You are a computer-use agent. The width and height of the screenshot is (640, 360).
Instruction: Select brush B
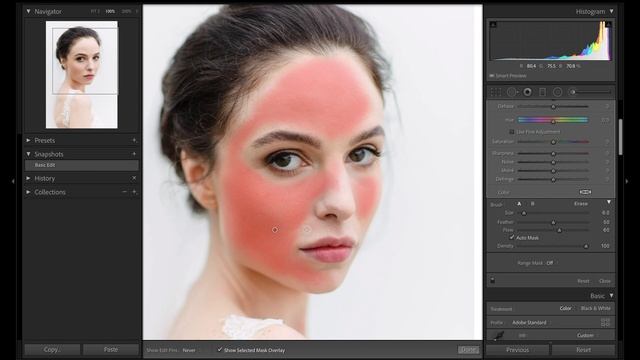point(532,204)
